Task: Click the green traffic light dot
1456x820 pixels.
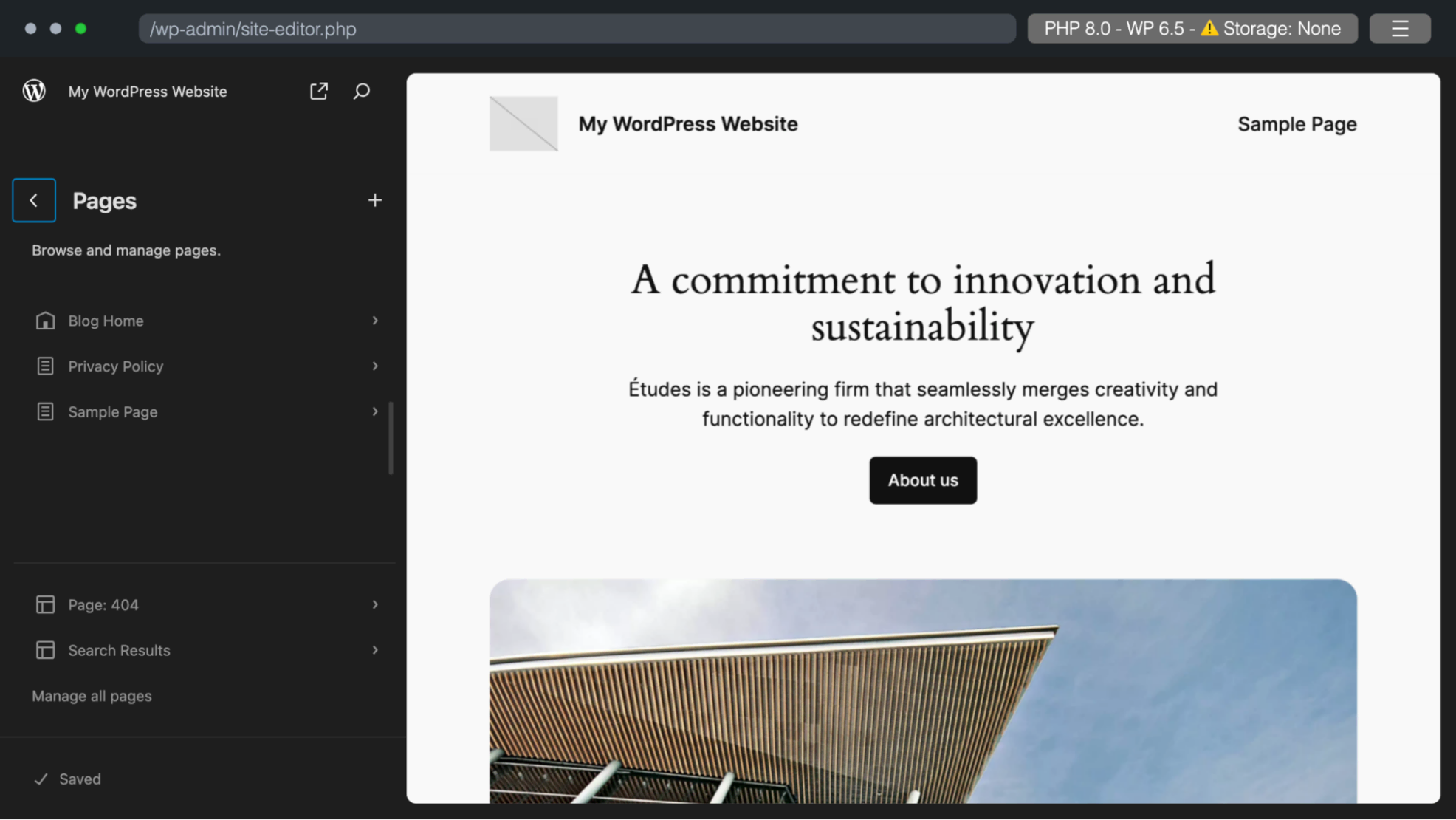Action: (x=81, y=28)
